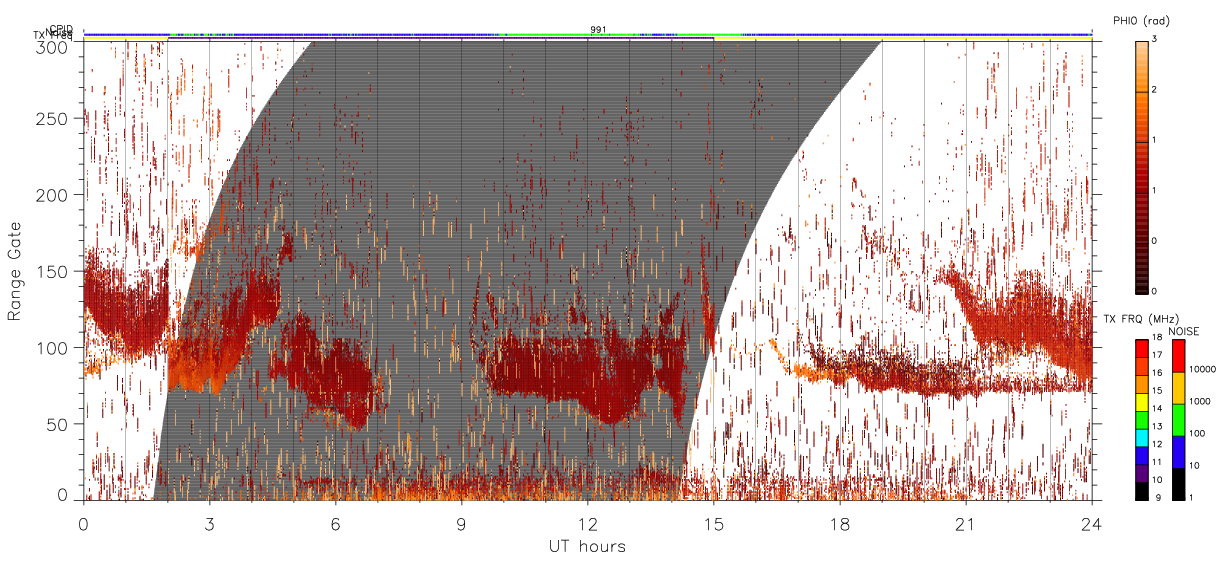Click the 14 label in TX FRQ legend
This screenshot has width=1228, height=567.
tap(1157, 408)
